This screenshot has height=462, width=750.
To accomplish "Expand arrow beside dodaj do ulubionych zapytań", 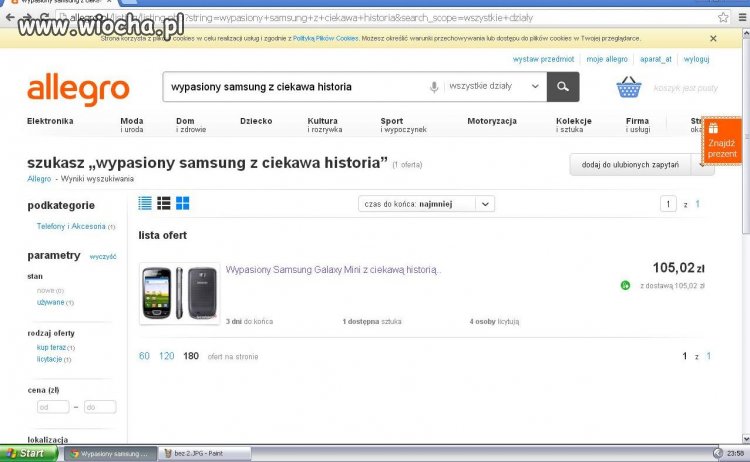I will pos(702,165).
